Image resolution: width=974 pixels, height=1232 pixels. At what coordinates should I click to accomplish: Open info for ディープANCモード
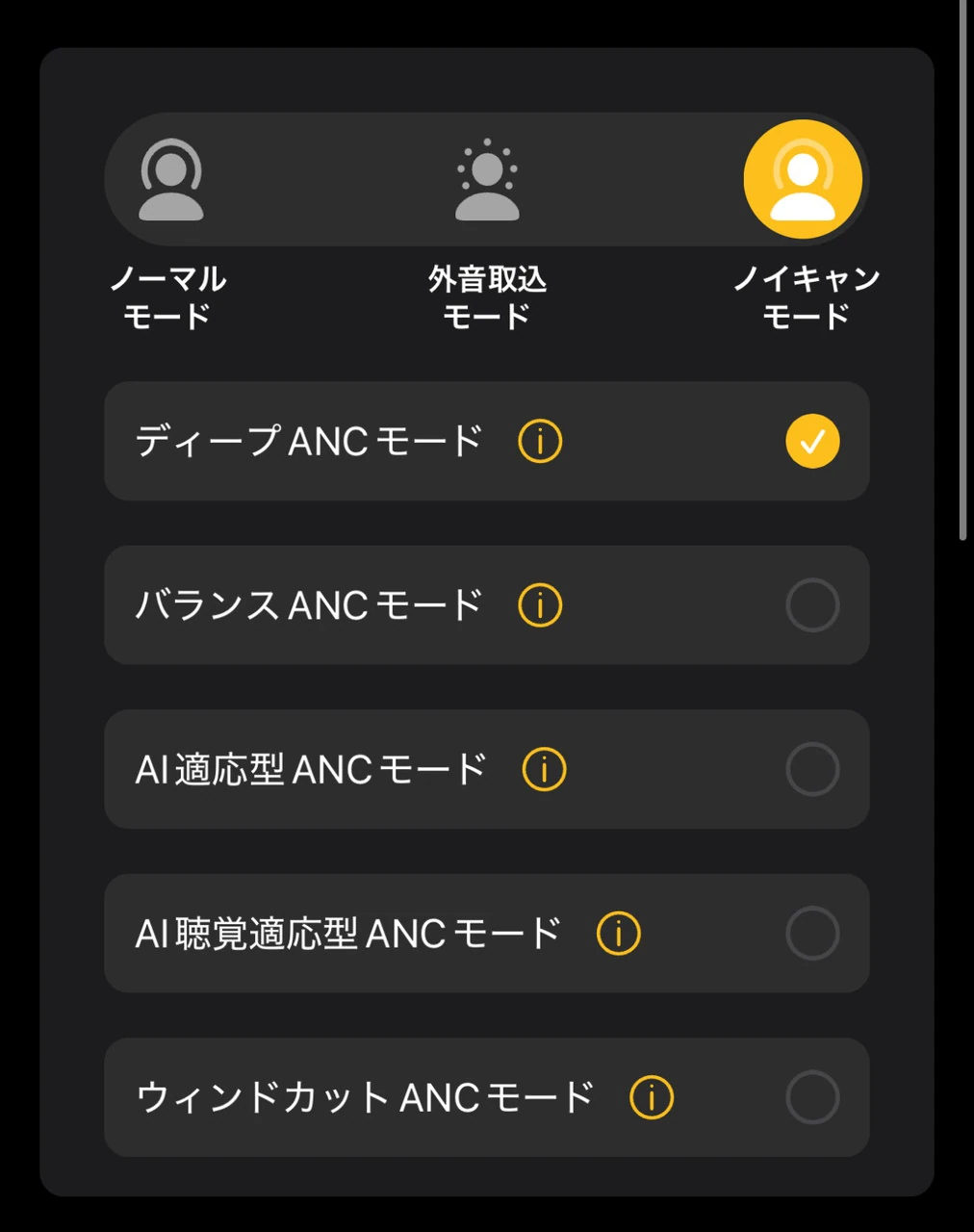tap(540, 442)
